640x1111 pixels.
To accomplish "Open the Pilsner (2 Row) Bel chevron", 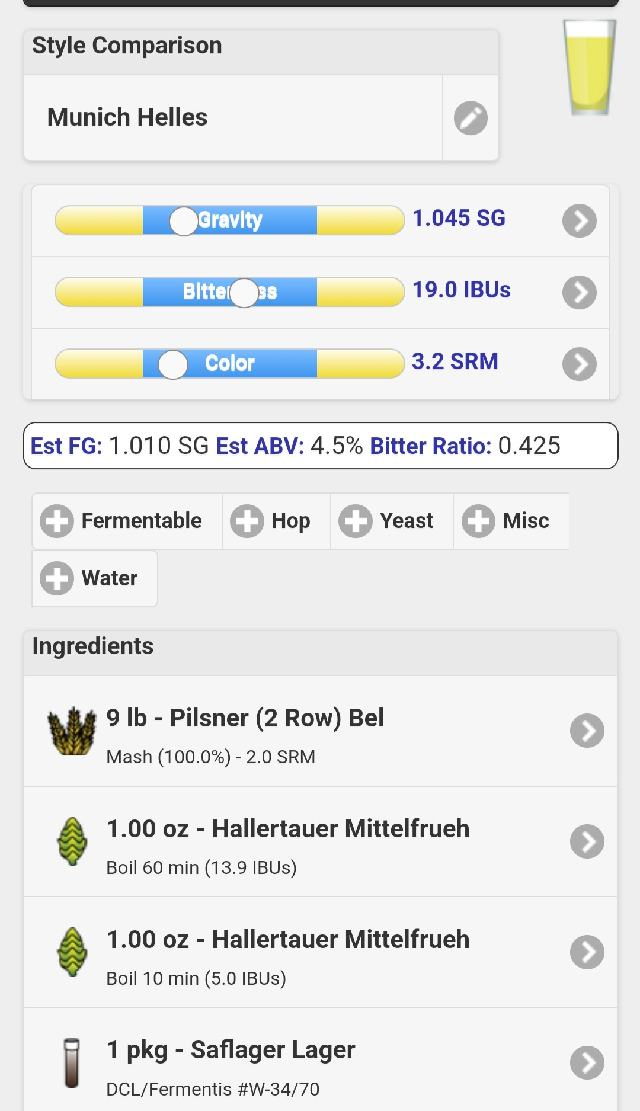I will pos(587,731).
